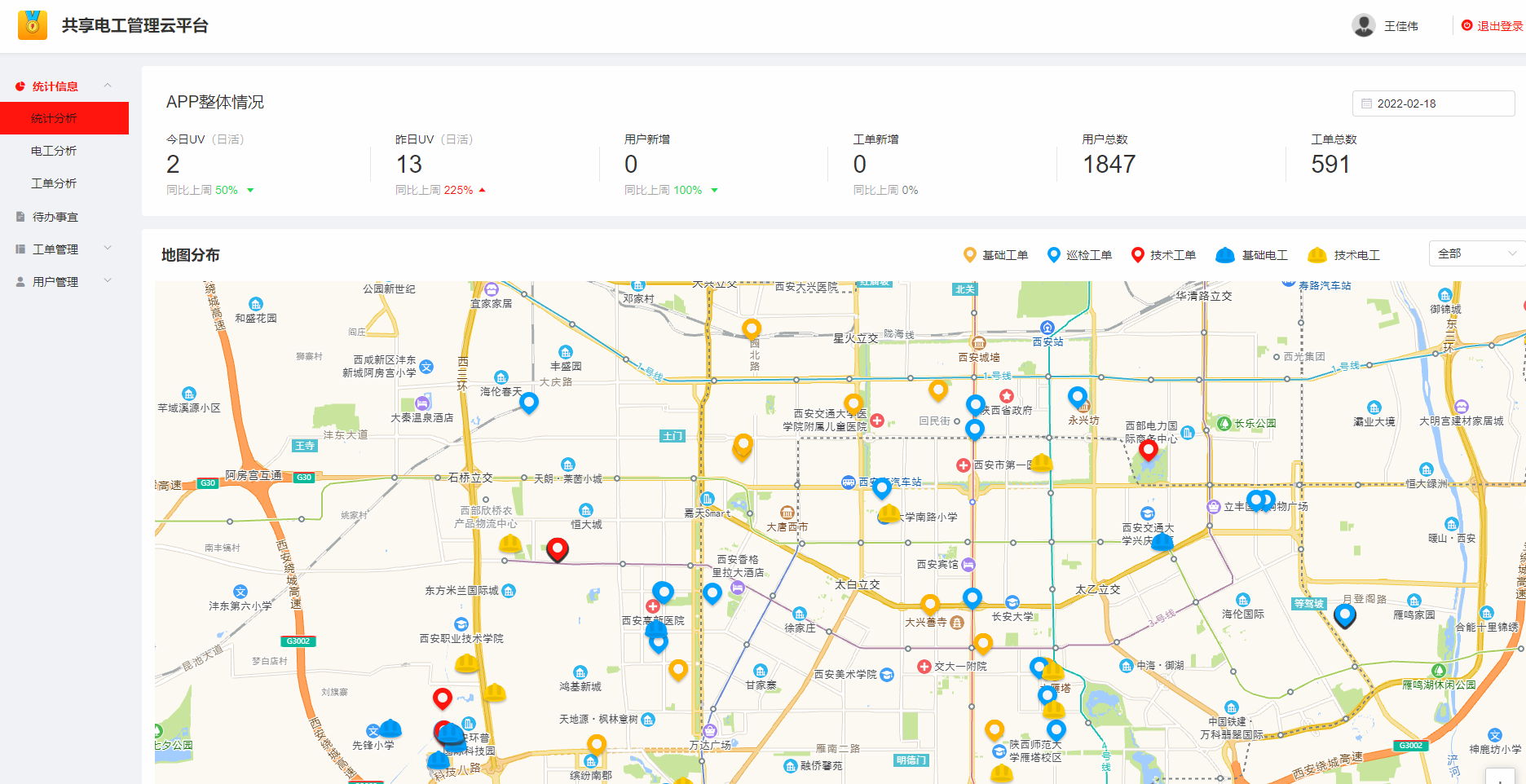Click the orange marker on 北路 near 星火立交

(752, 329)
